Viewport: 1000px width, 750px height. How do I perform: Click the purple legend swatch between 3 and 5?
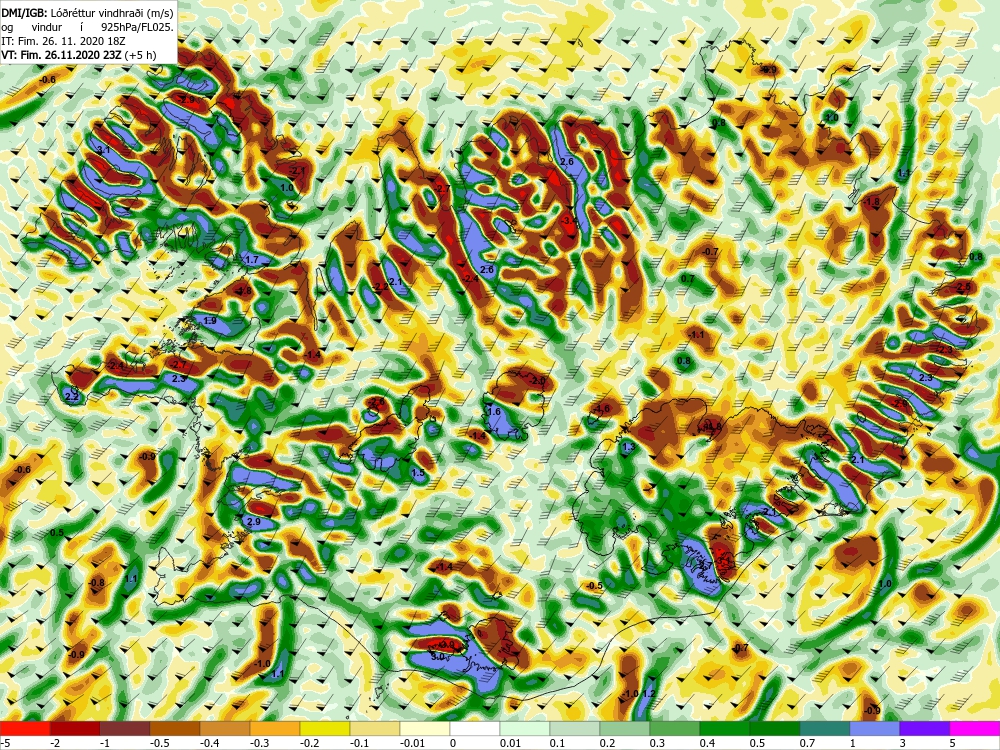pos(925,728)
